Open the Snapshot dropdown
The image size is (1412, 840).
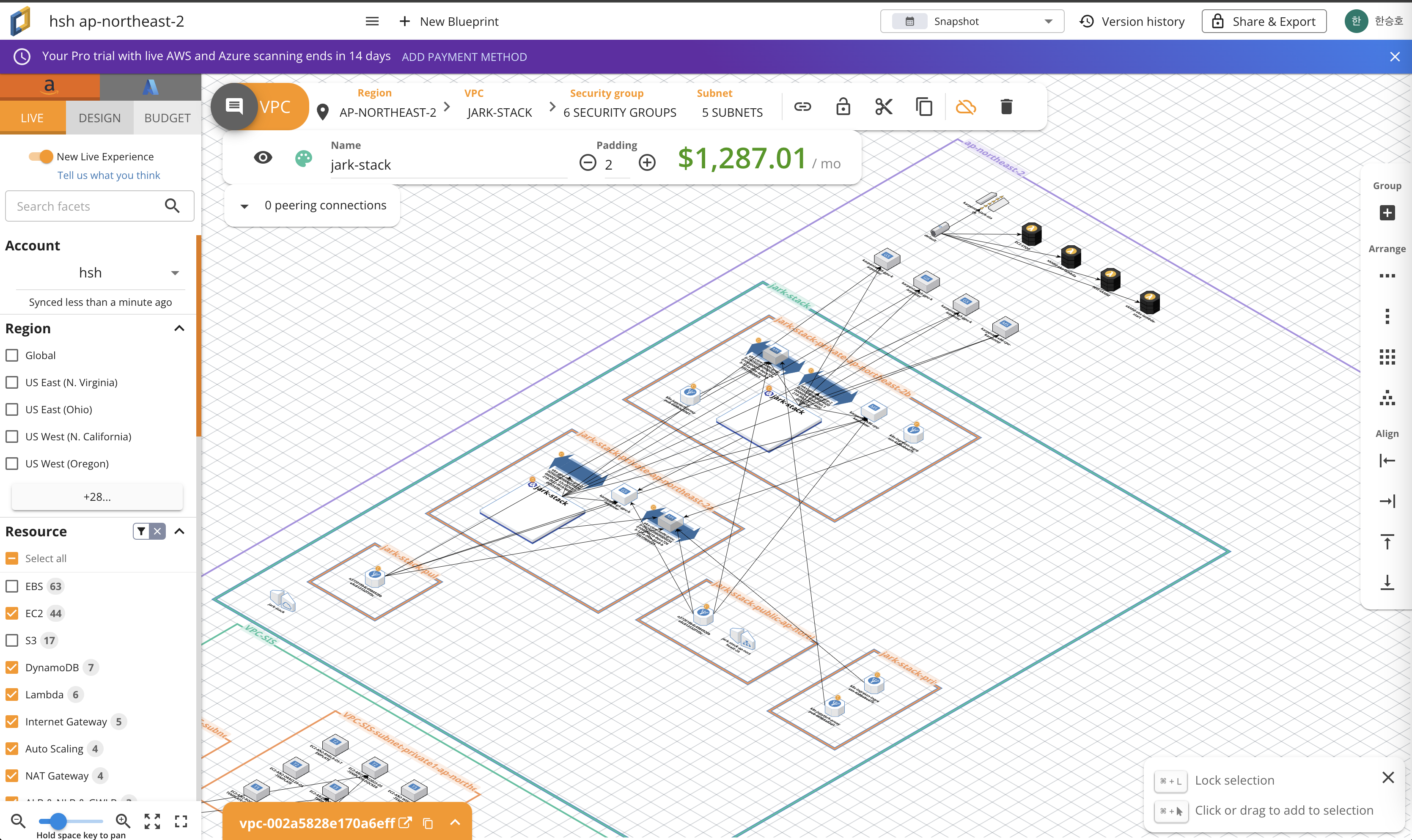tap(972, 22)
